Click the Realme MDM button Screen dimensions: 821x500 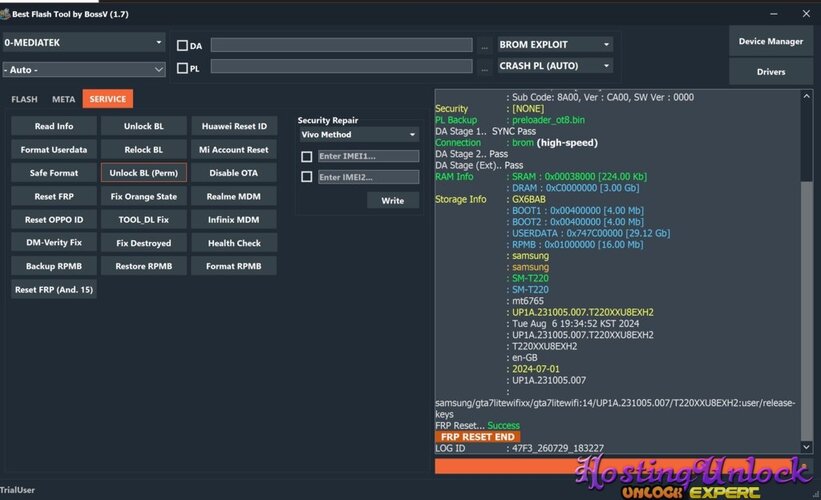tap(234, 196)
